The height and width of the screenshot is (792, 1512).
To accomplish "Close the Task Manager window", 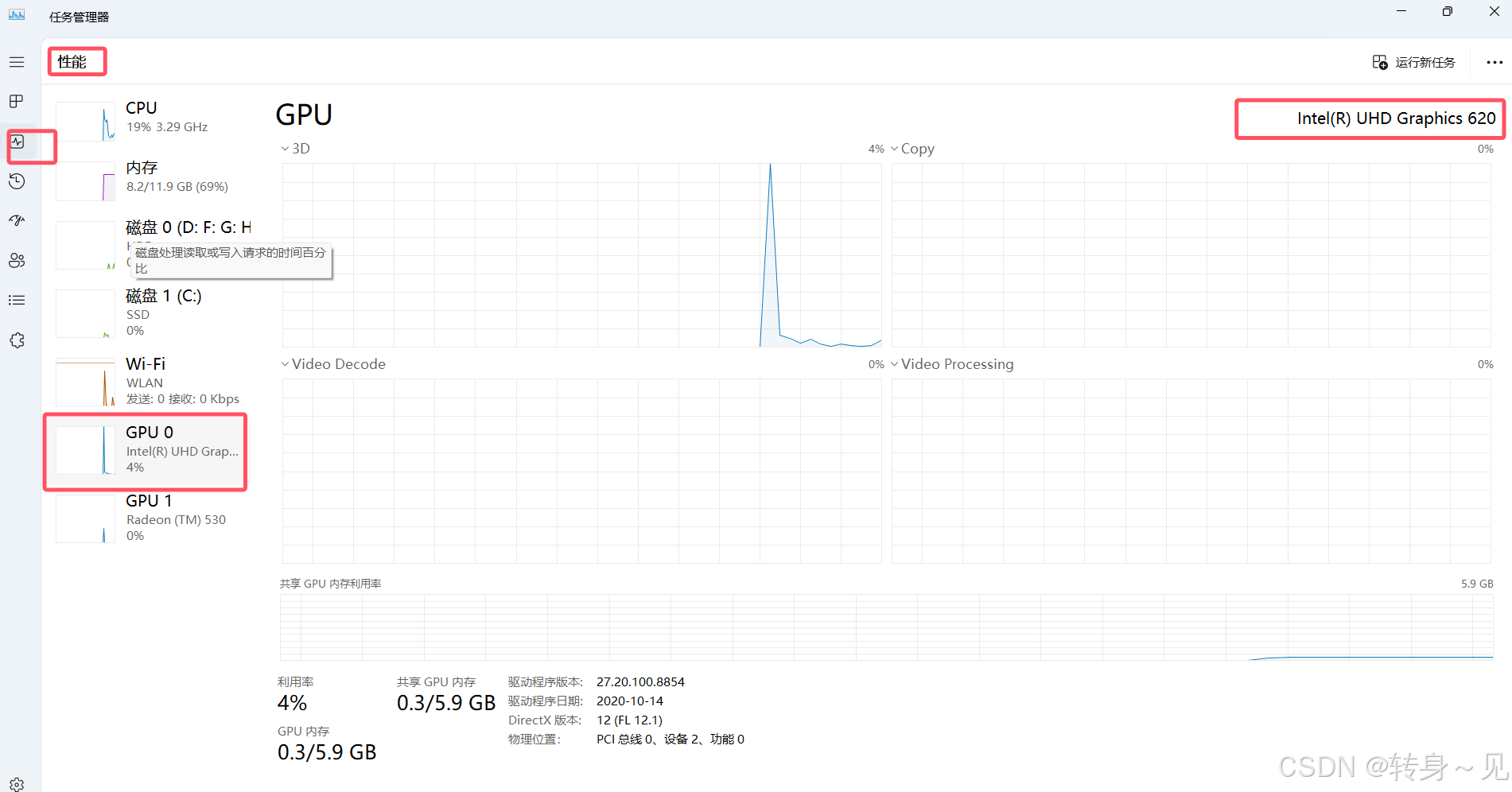I will (x=1494, y=11).
